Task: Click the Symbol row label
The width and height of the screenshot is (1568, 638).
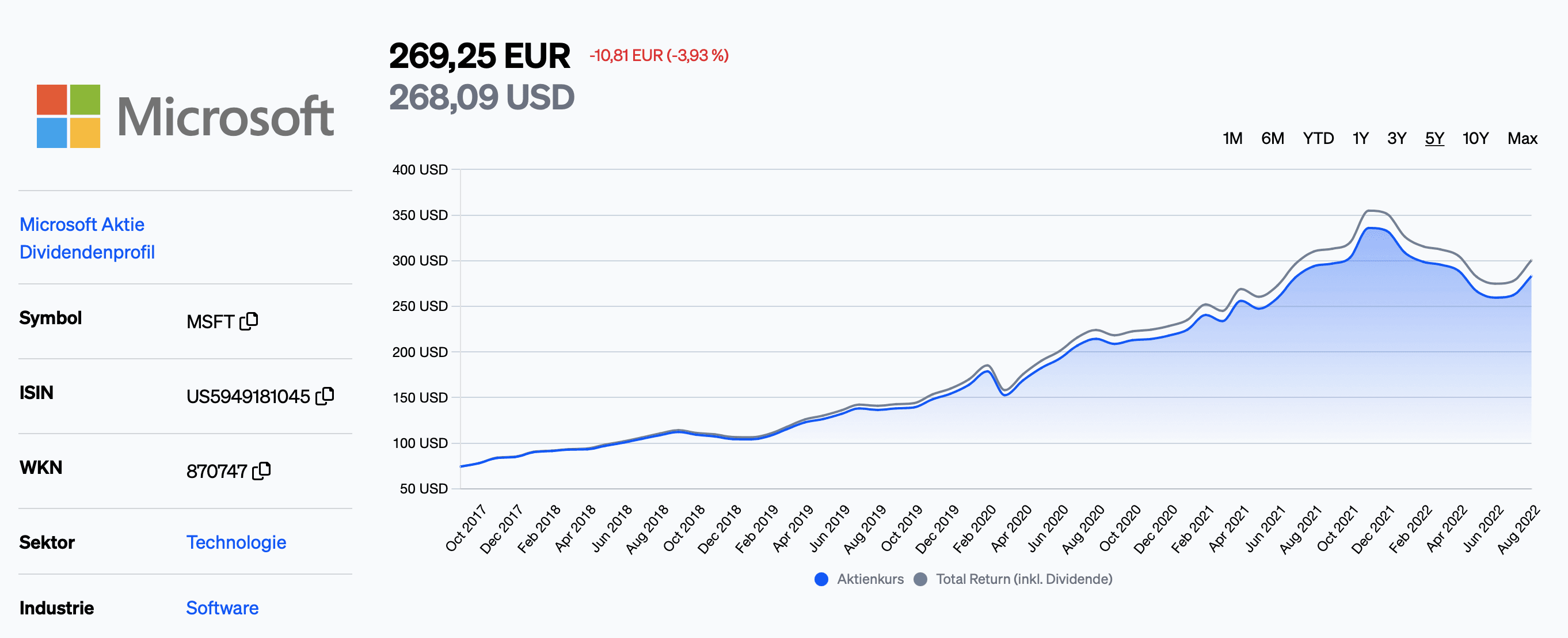Action: click(51, 318)
